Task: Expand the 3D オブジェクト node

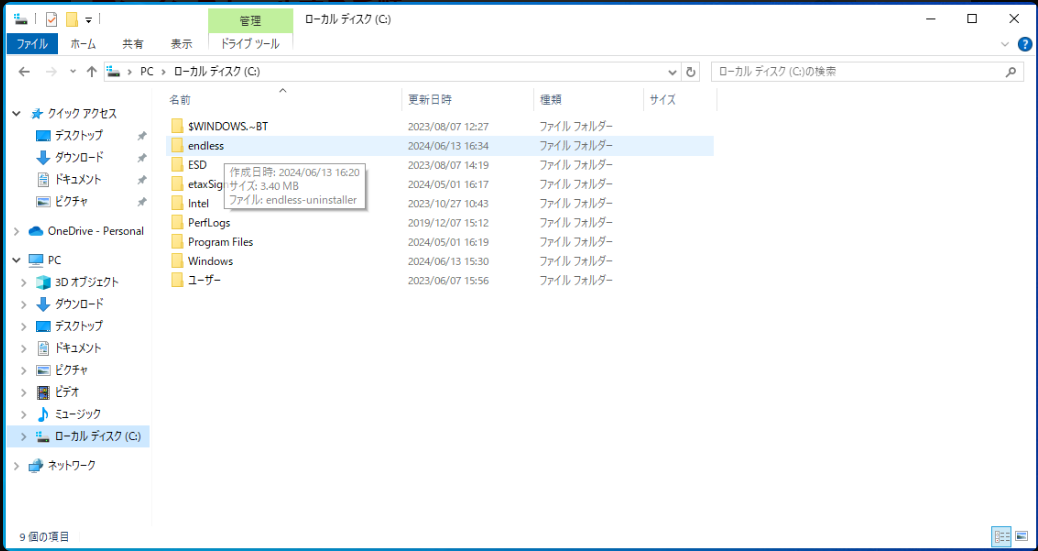Action: pyautogui.click(x=24, y=282)
